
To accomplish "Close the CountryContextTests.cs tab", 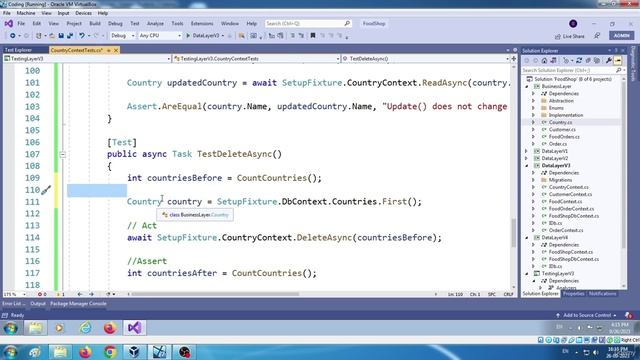I will click(x=116, y=50).
